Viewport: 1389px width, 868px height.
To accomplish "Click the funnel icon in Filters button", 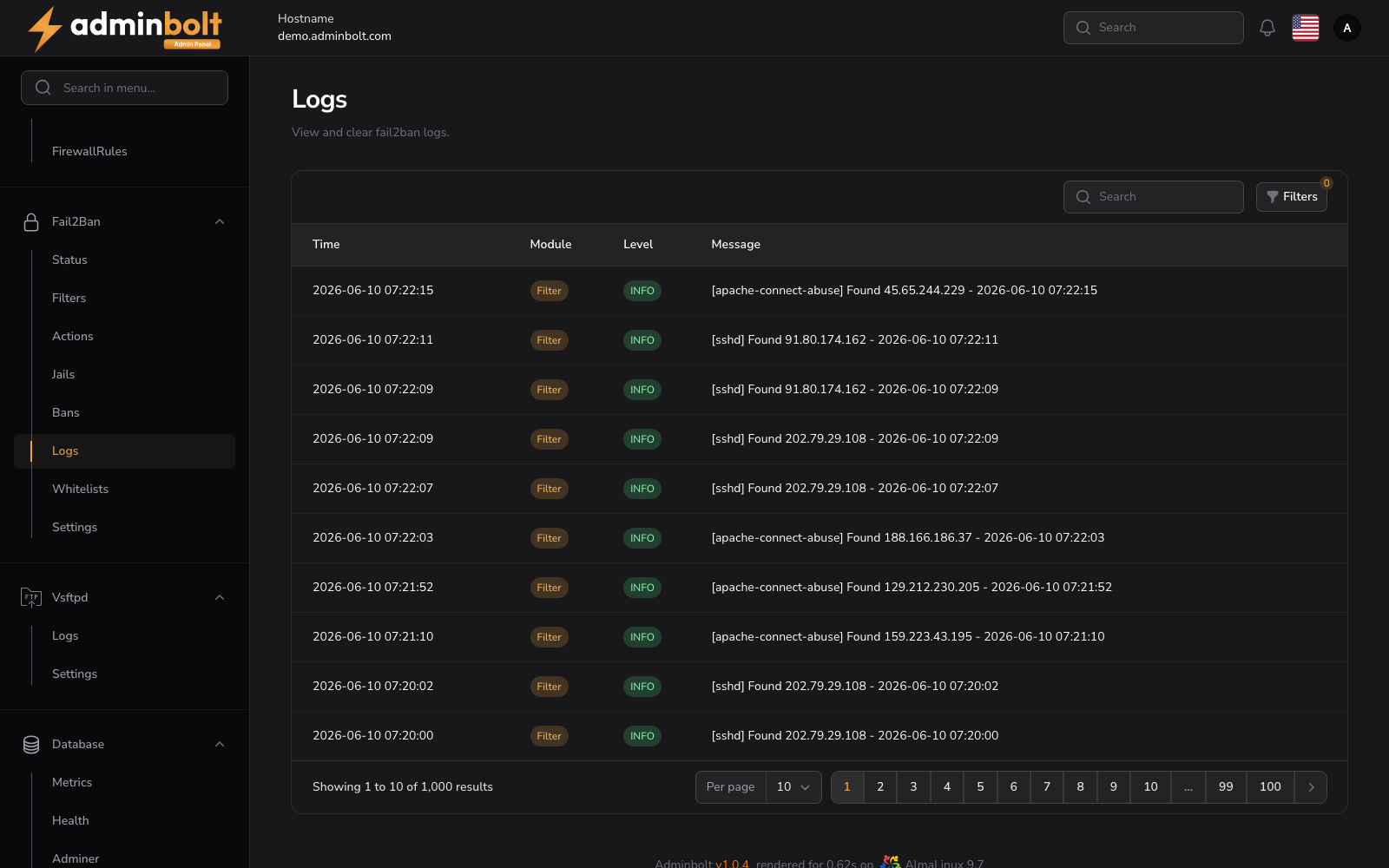I will 1273,197.
